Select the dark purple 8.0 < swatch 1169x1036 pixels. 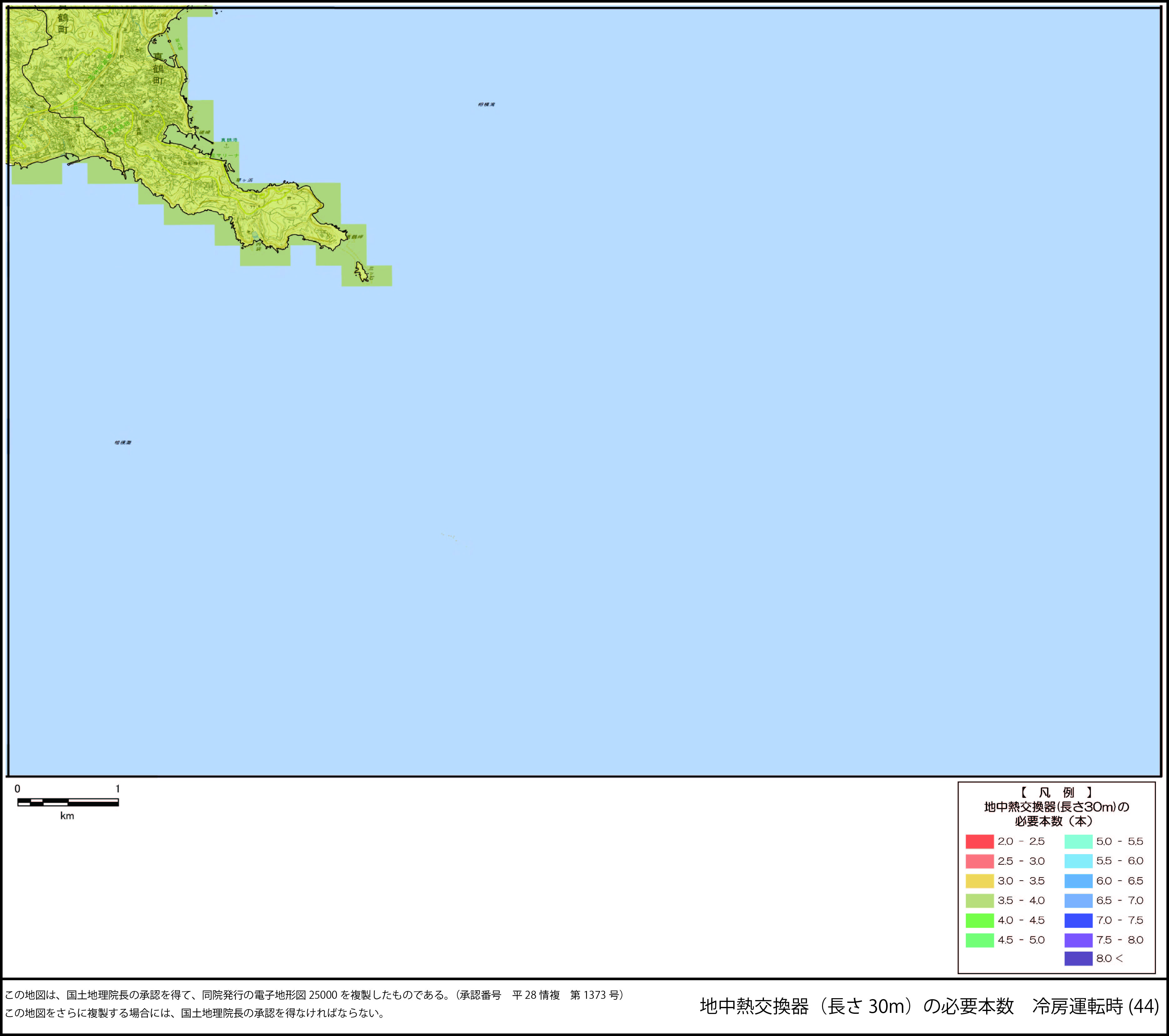tap(1078, 958)
